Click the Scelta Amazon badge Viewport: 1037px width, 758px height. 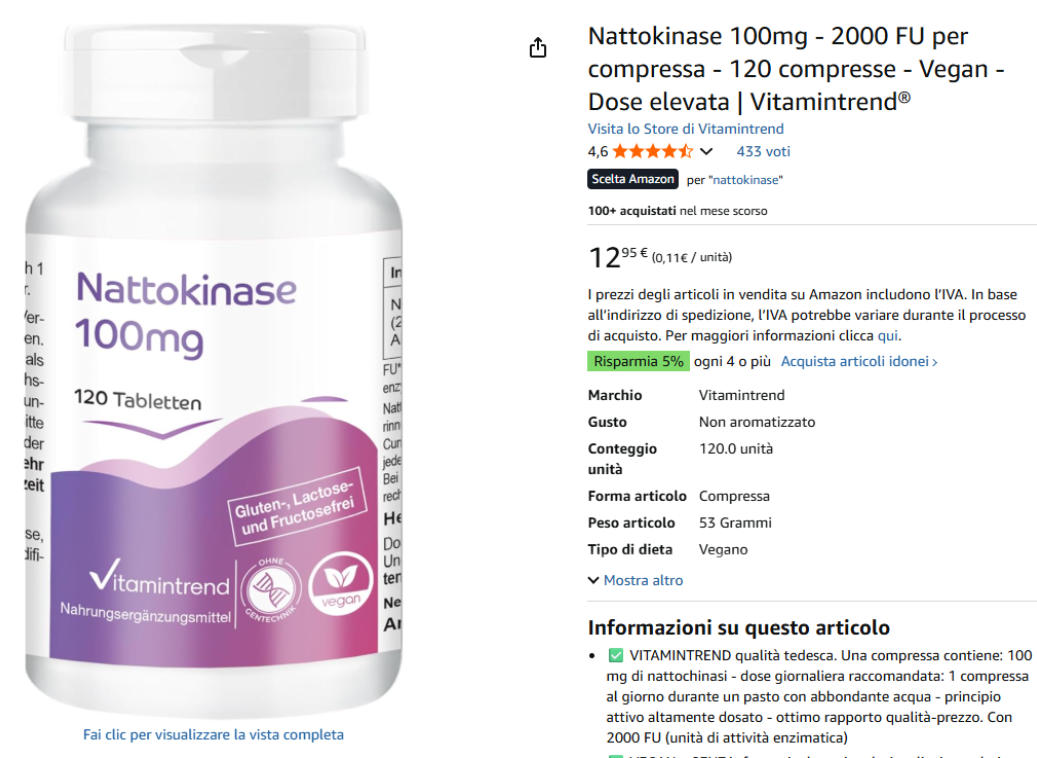click(x=632, y=179)
